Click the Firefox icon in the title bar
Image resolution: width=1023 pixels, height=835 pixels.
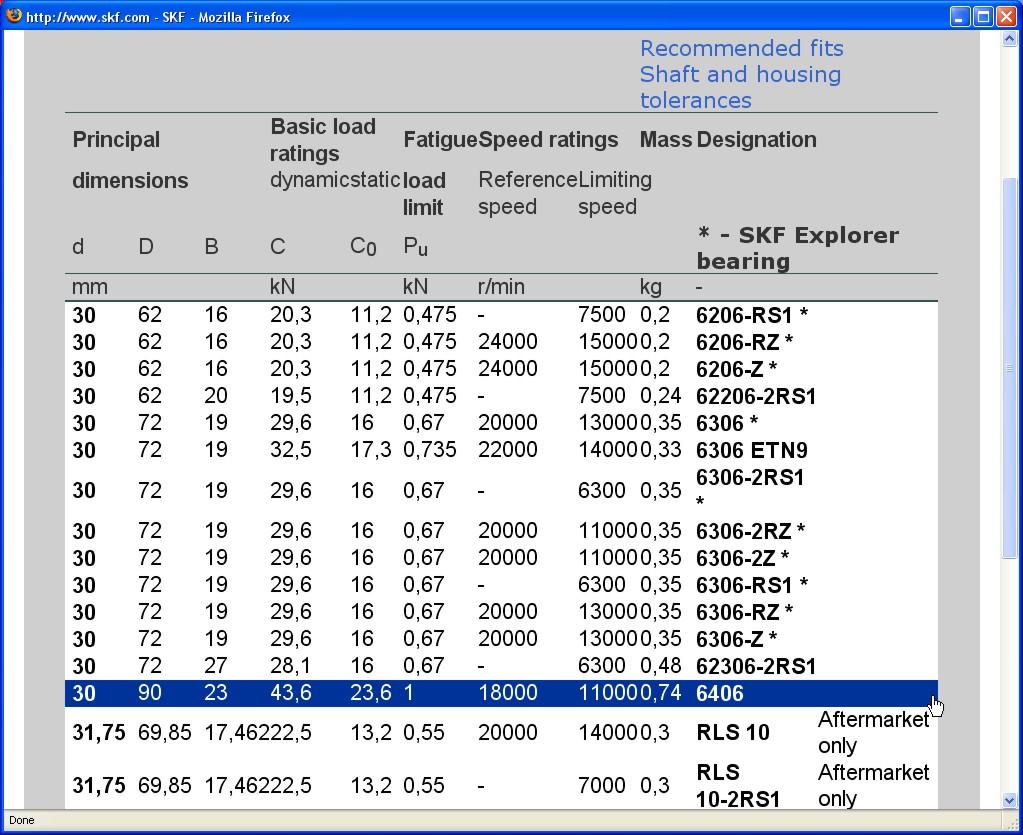(13, 16)
